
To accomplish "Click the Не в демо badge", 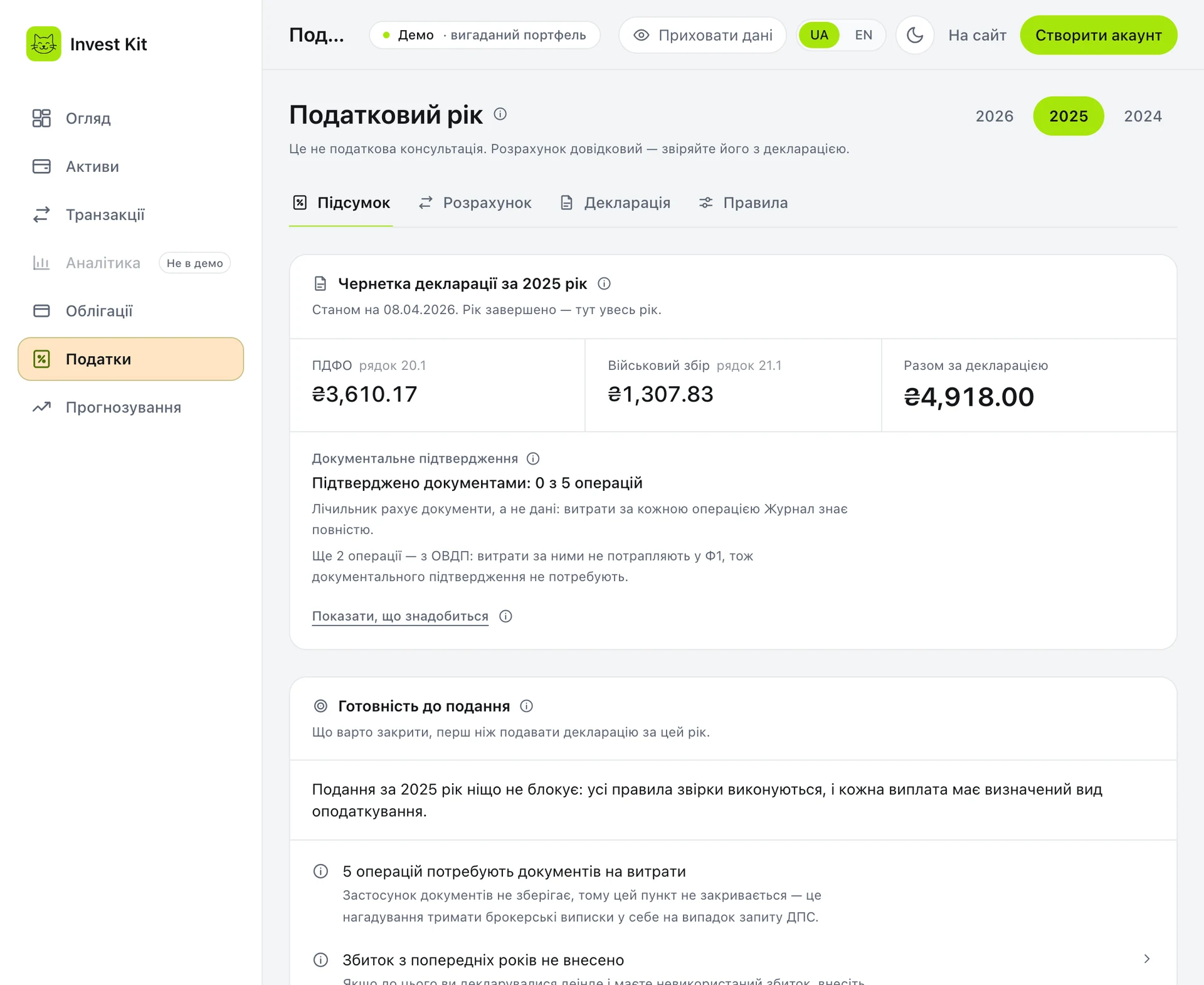I will 194,263.
